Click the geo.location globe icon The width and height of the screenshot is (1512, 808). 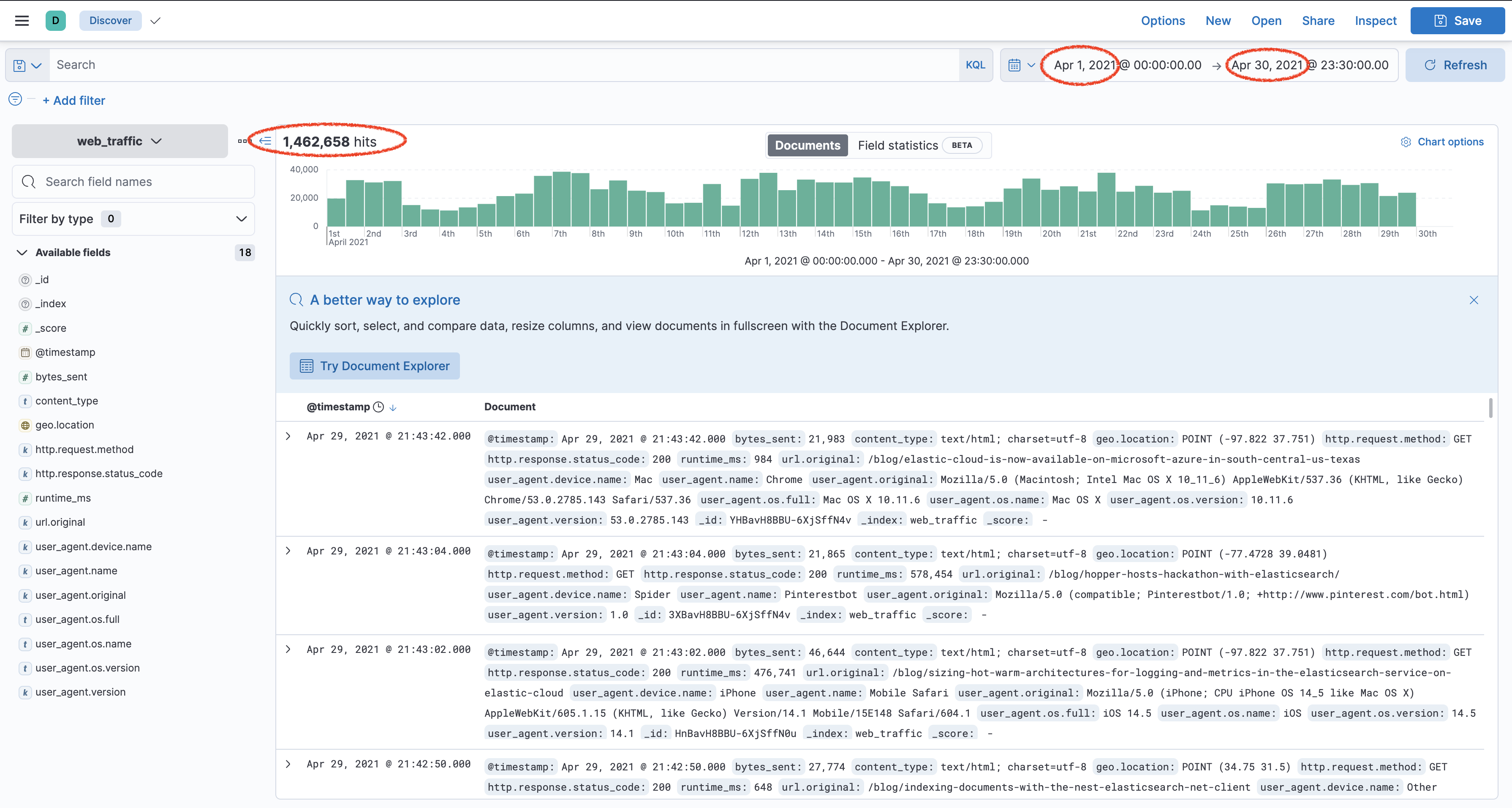pos(25,426)
